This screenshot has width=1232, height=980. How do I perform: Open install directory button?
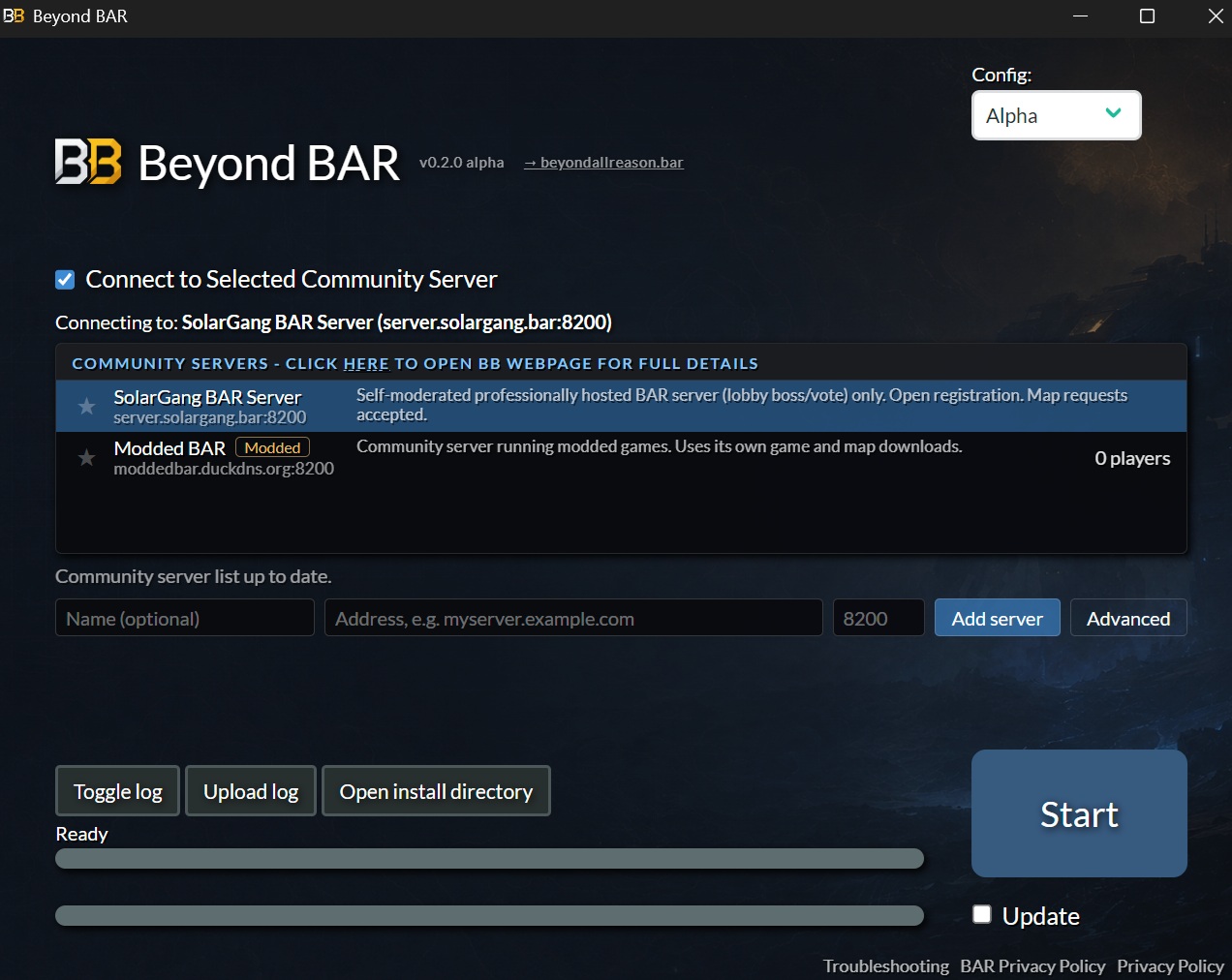point(436,791)
